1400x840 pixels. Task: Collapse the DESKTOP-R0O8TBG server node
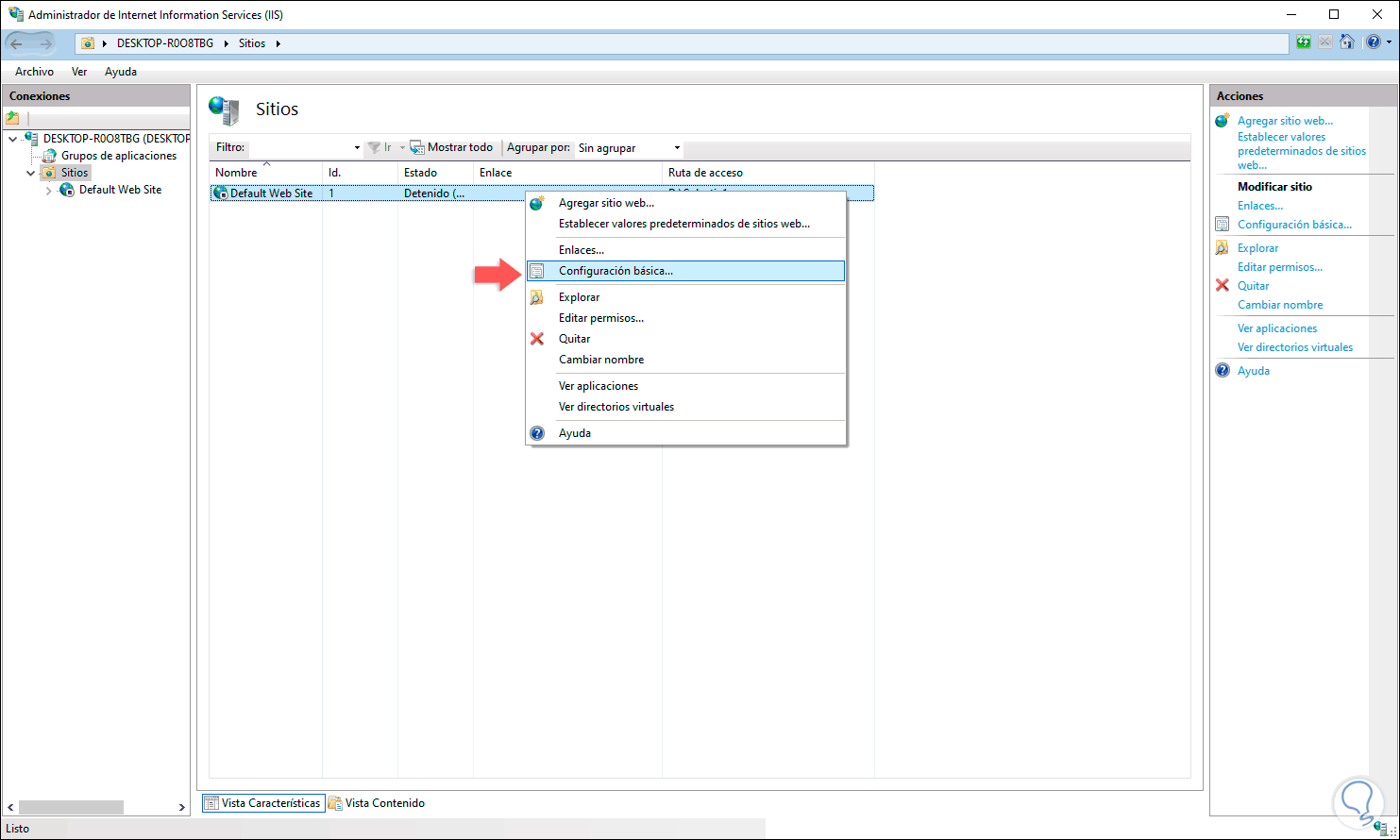[12, 139]
